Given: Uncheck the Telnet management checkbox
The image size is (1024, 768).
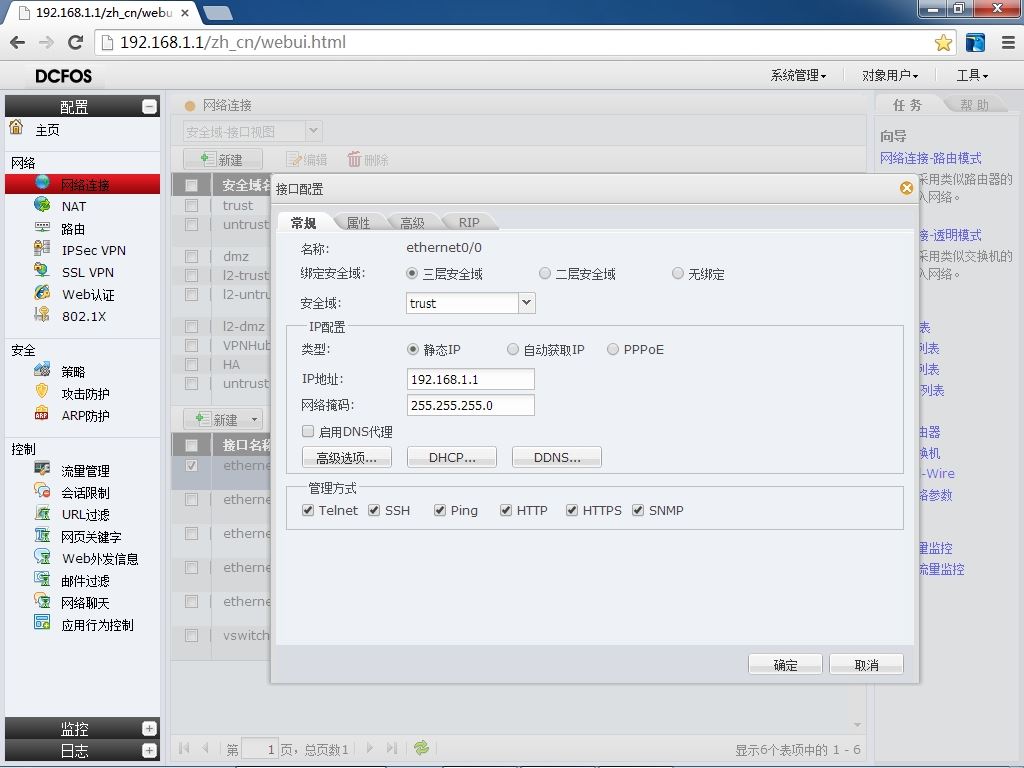Looking at the screenshot, I should [x=308, y=510].
